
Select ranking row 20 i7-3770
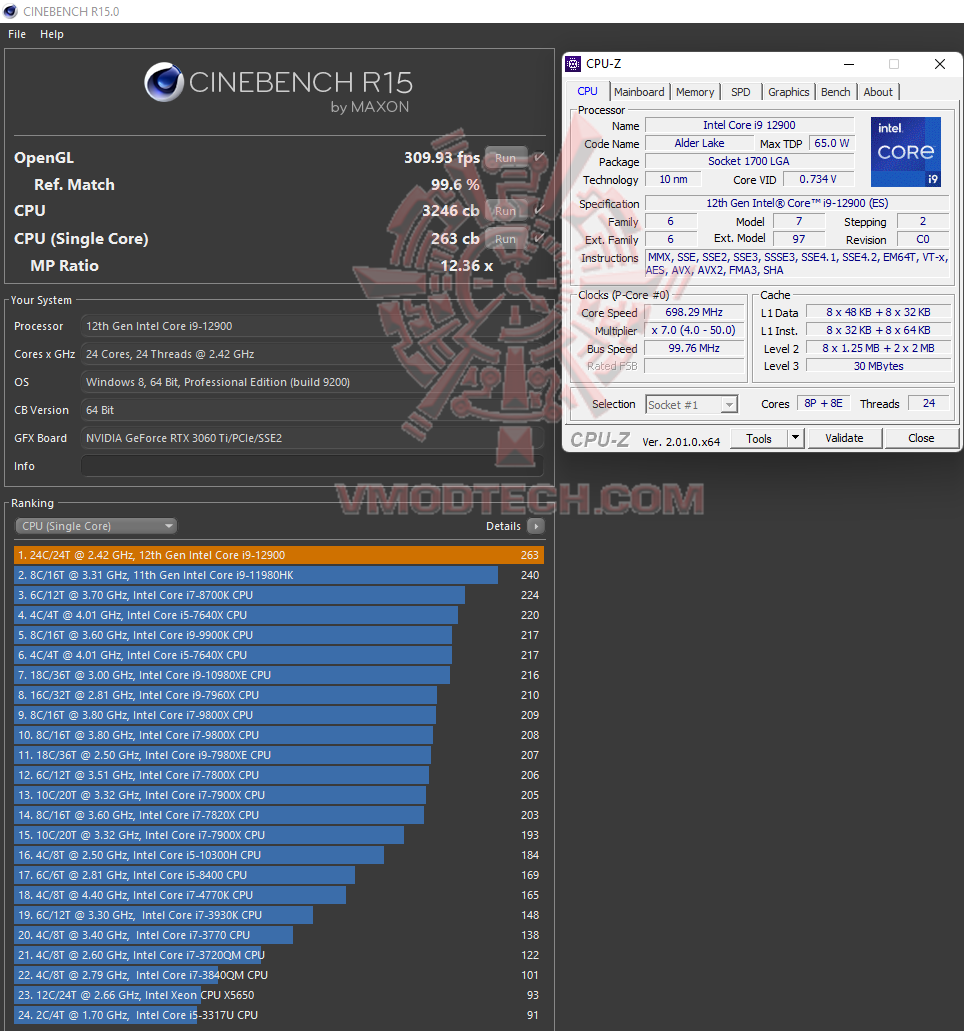click(279, 935)
